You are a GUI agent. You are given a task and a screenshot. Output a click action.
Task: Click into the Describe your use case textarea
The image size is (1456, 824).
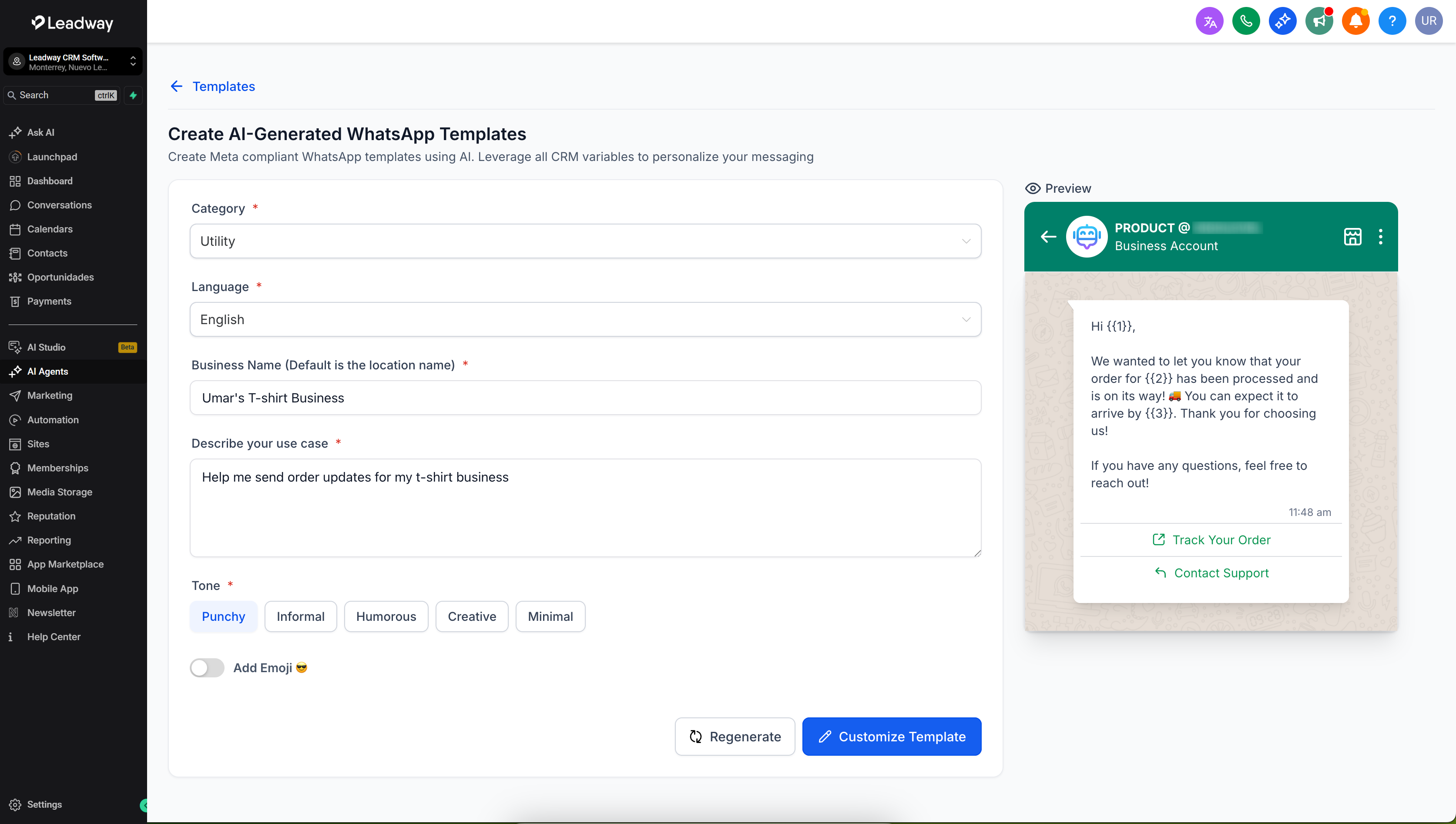585,508
